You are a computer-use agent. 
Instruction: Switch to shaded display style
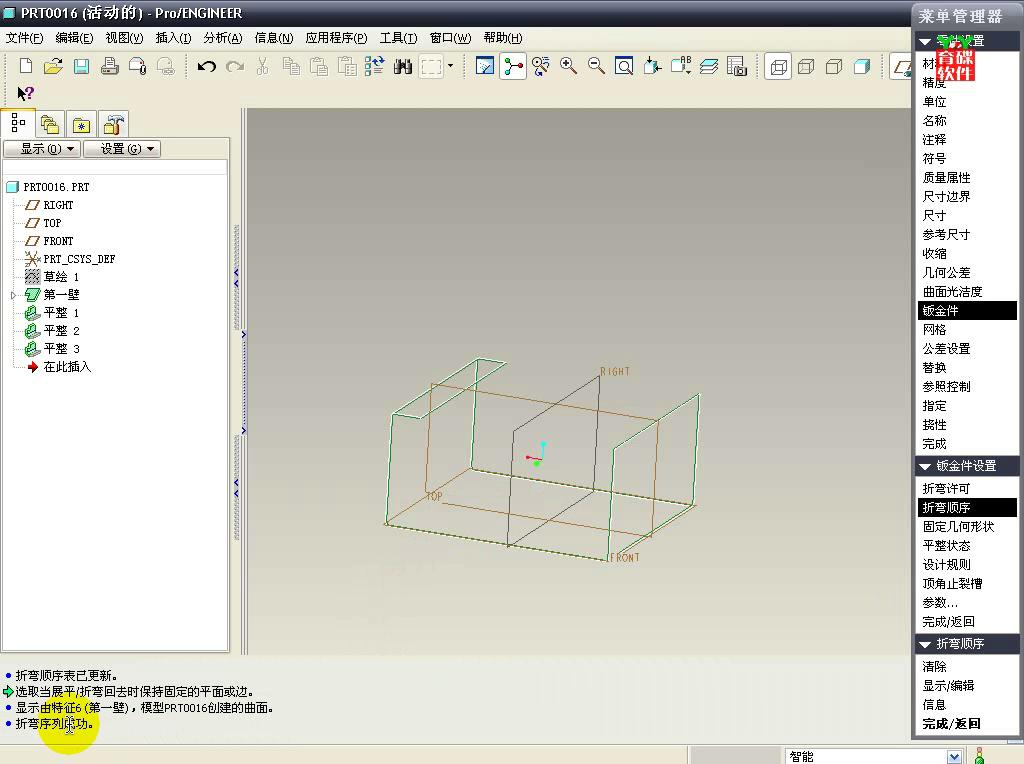click(862, 66)
